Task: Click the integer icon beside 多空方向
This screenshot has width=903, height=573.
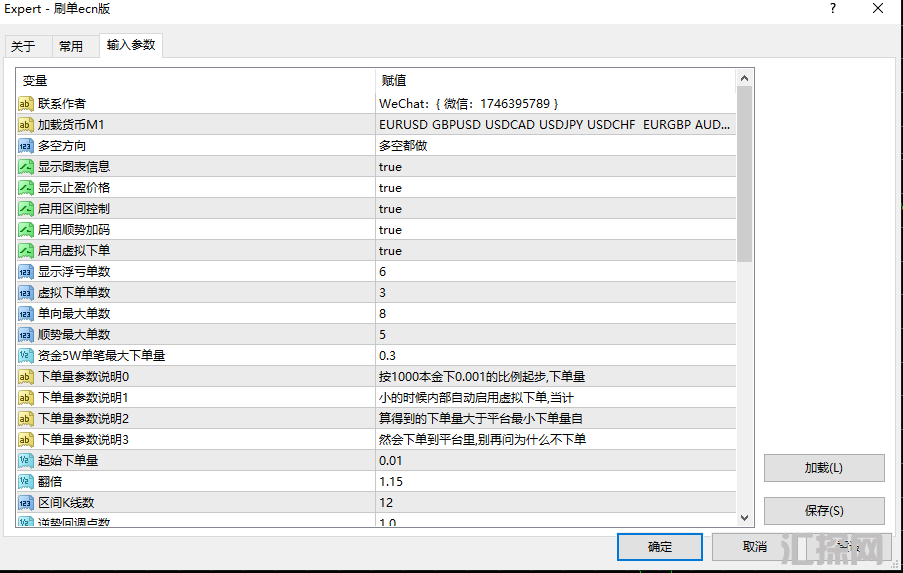Action: point(26,146)
